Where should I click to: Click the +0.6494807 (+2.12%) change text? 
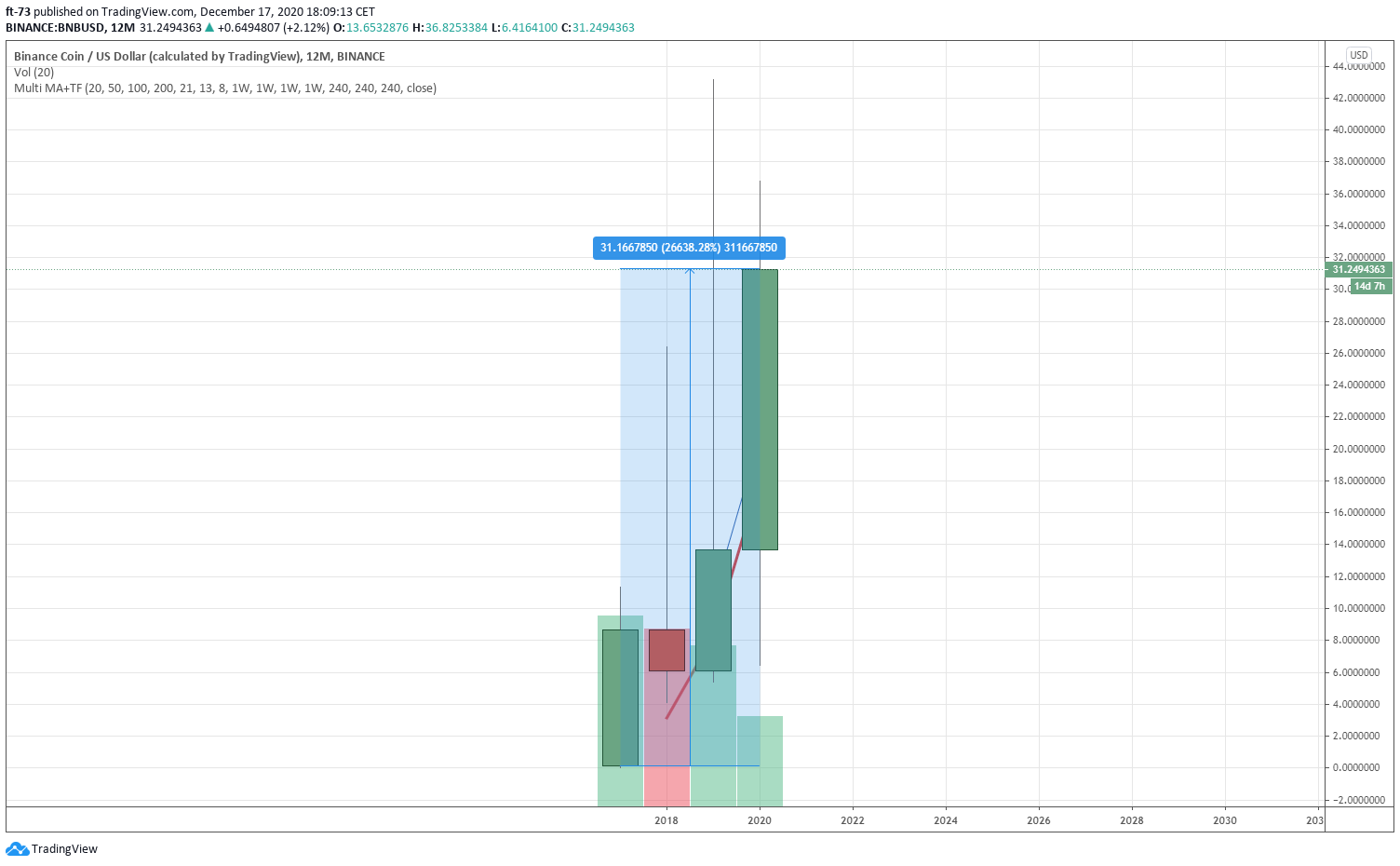[273, 27]
